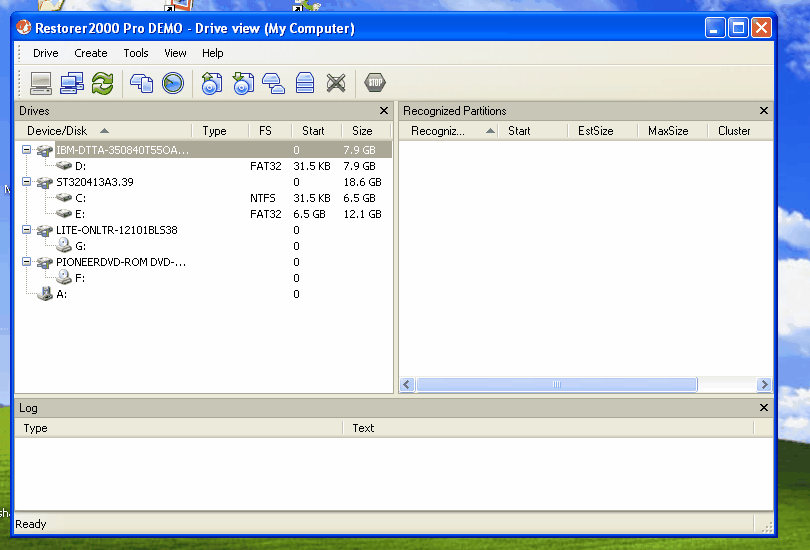810x550 pixels.
Task: Click the volume icon next to E:
Action: [64, 214]
